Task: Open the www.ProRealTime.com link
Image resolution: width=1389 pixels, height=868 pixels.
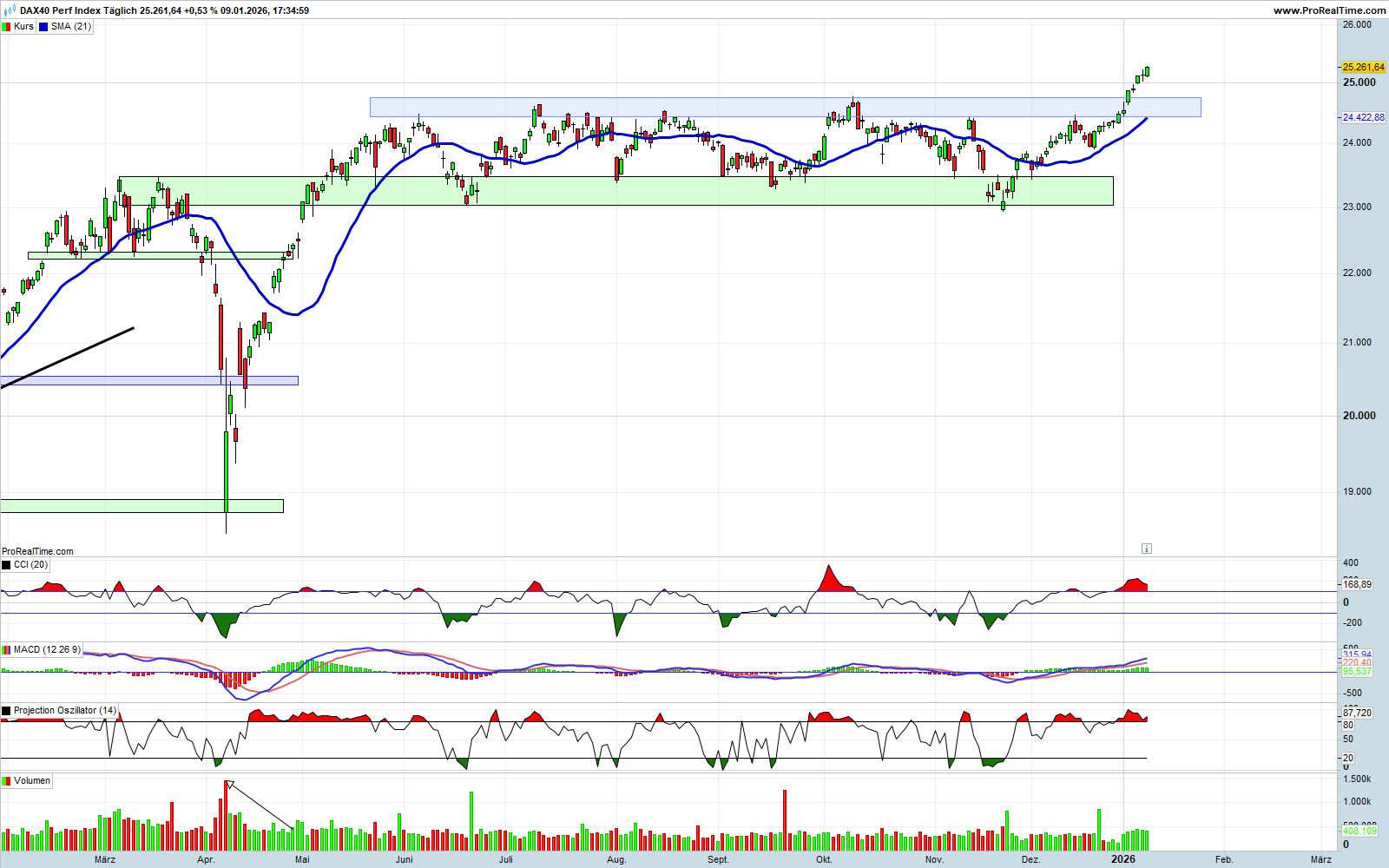Action: point(1329,10)
